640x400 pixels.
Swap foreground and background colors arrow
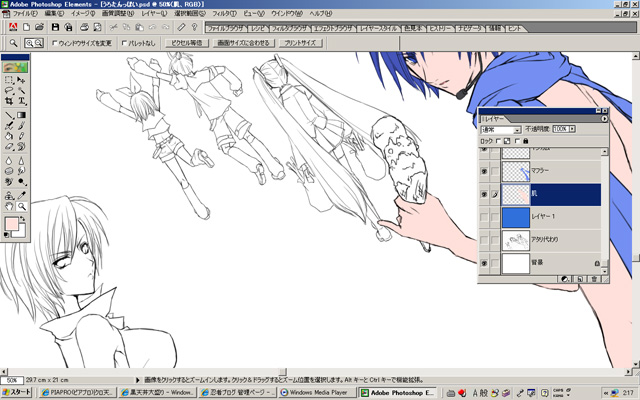click(x=22, y=219)
